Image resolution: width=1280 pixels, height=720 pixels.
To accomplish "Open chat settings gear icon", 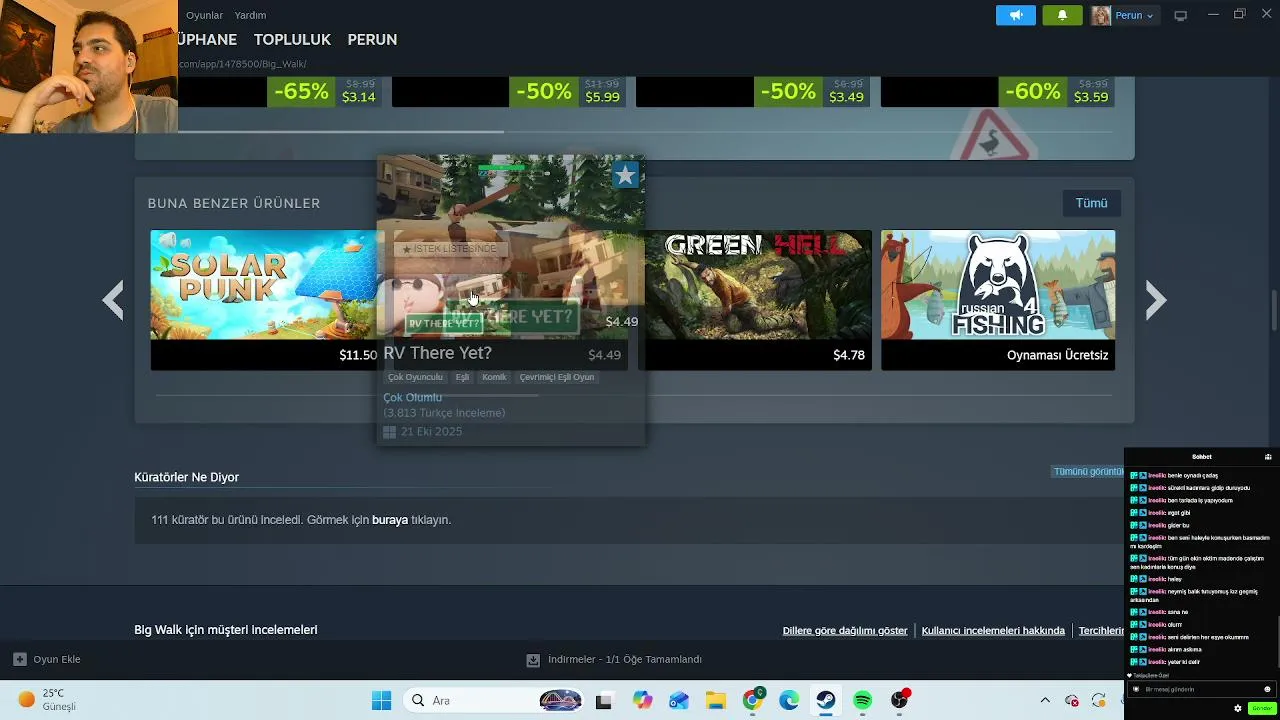I will point(1238,708).
